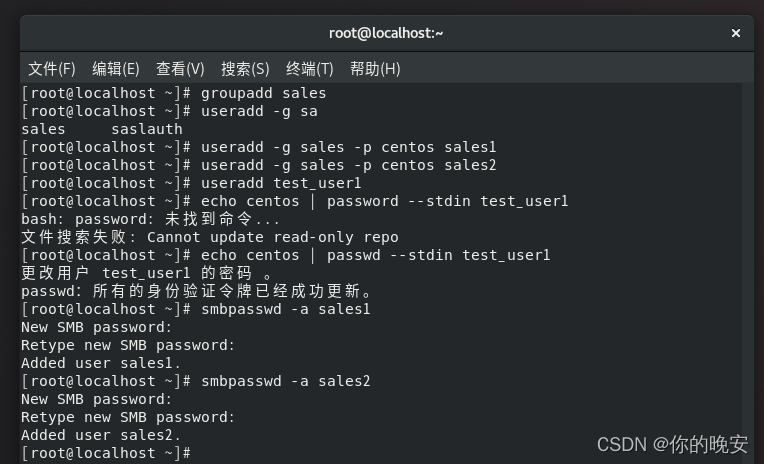
Task: Open the 搜索(S) menu
Action: (245, 69)
